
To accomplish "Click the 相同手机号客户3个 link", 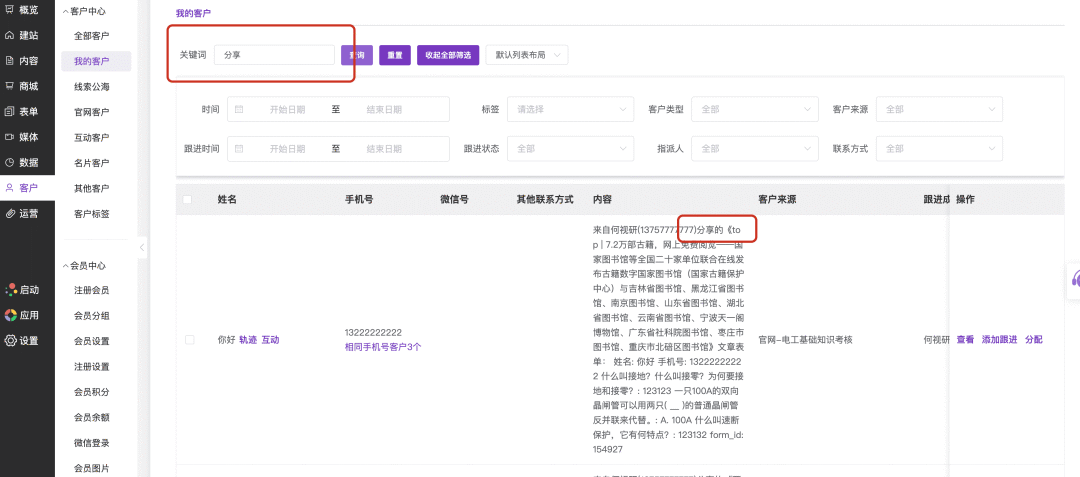I will coord(383,347).
